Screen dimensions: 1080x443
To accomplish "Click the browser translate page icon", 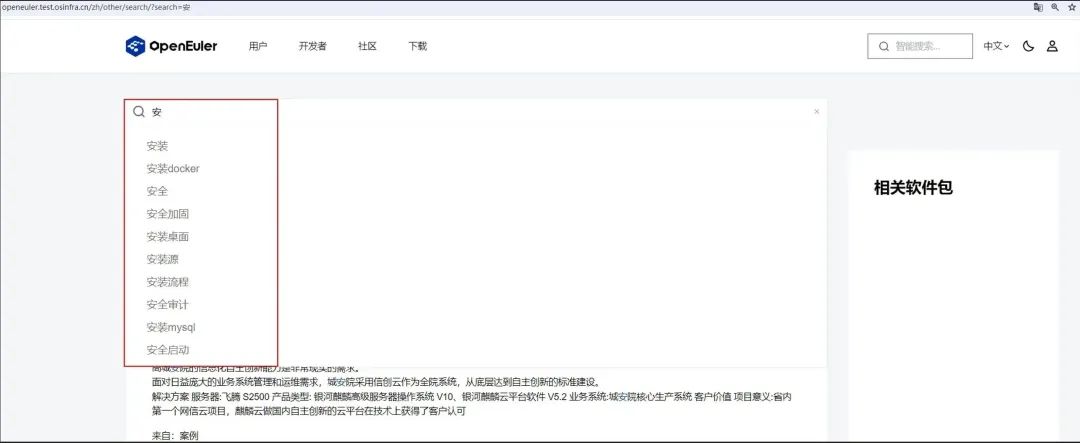I will click(x=1038, y=6).
